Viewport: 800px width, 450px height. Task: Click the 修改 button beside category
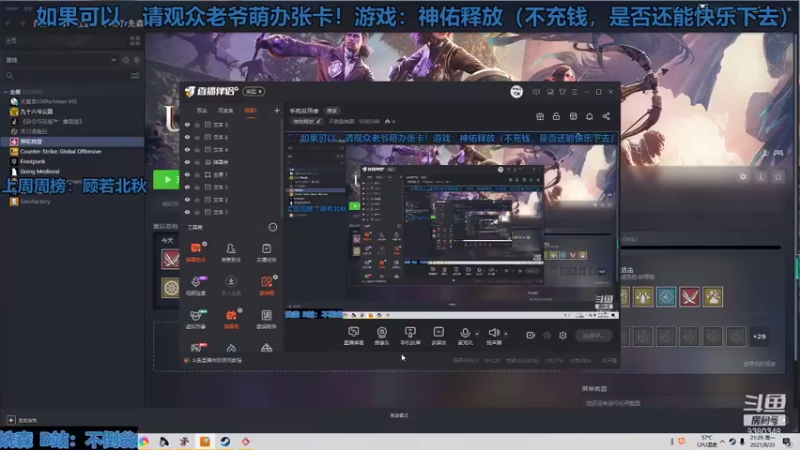click(x=332, y=111)
